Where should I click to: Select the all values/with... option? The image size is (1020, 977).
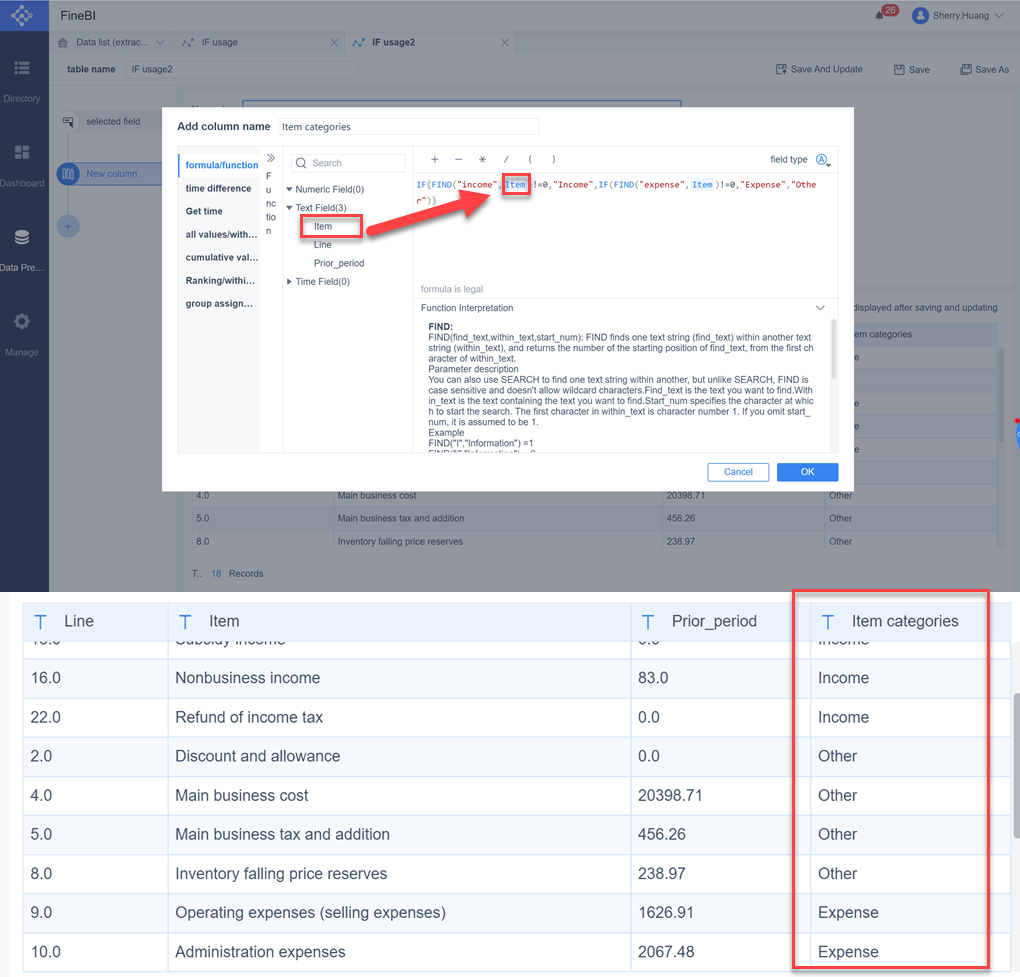click(x=221, y=234)
